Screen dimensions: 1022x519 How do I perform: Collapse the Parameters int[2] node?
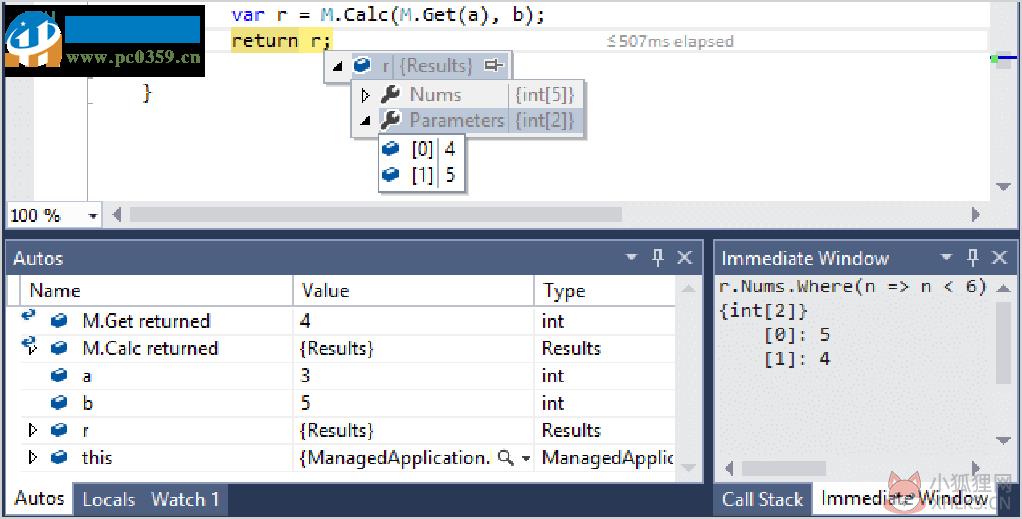click(365, 121)
